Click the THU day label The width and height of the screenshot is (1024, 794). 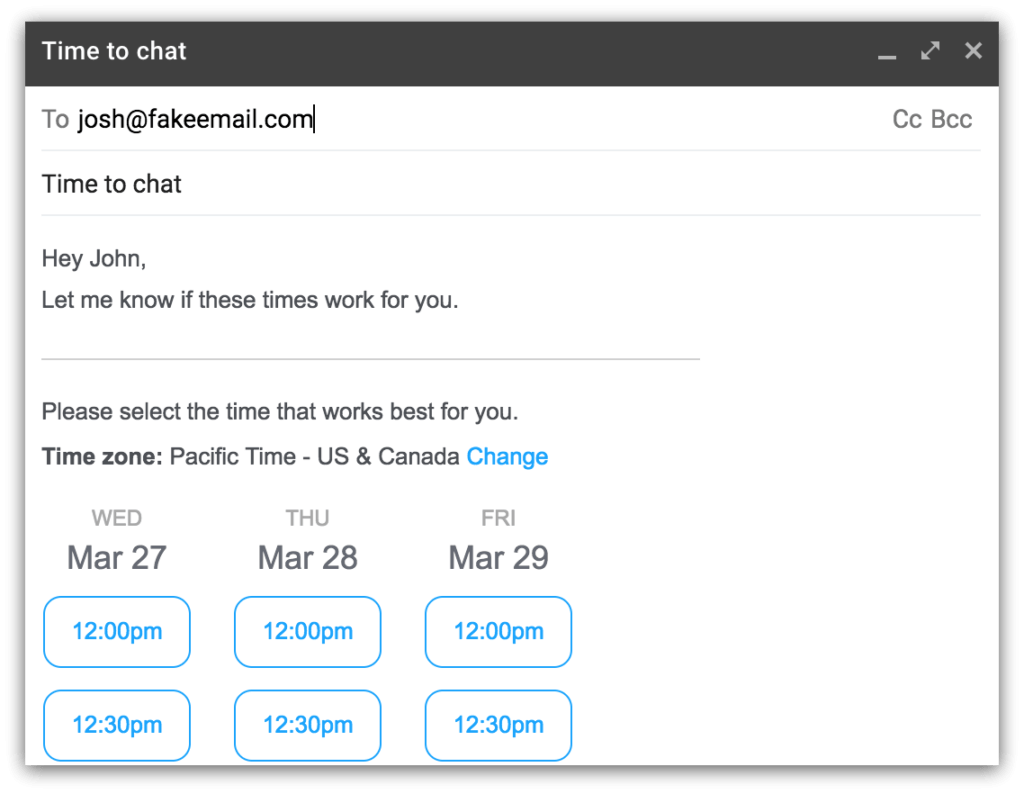click(308, 518)
